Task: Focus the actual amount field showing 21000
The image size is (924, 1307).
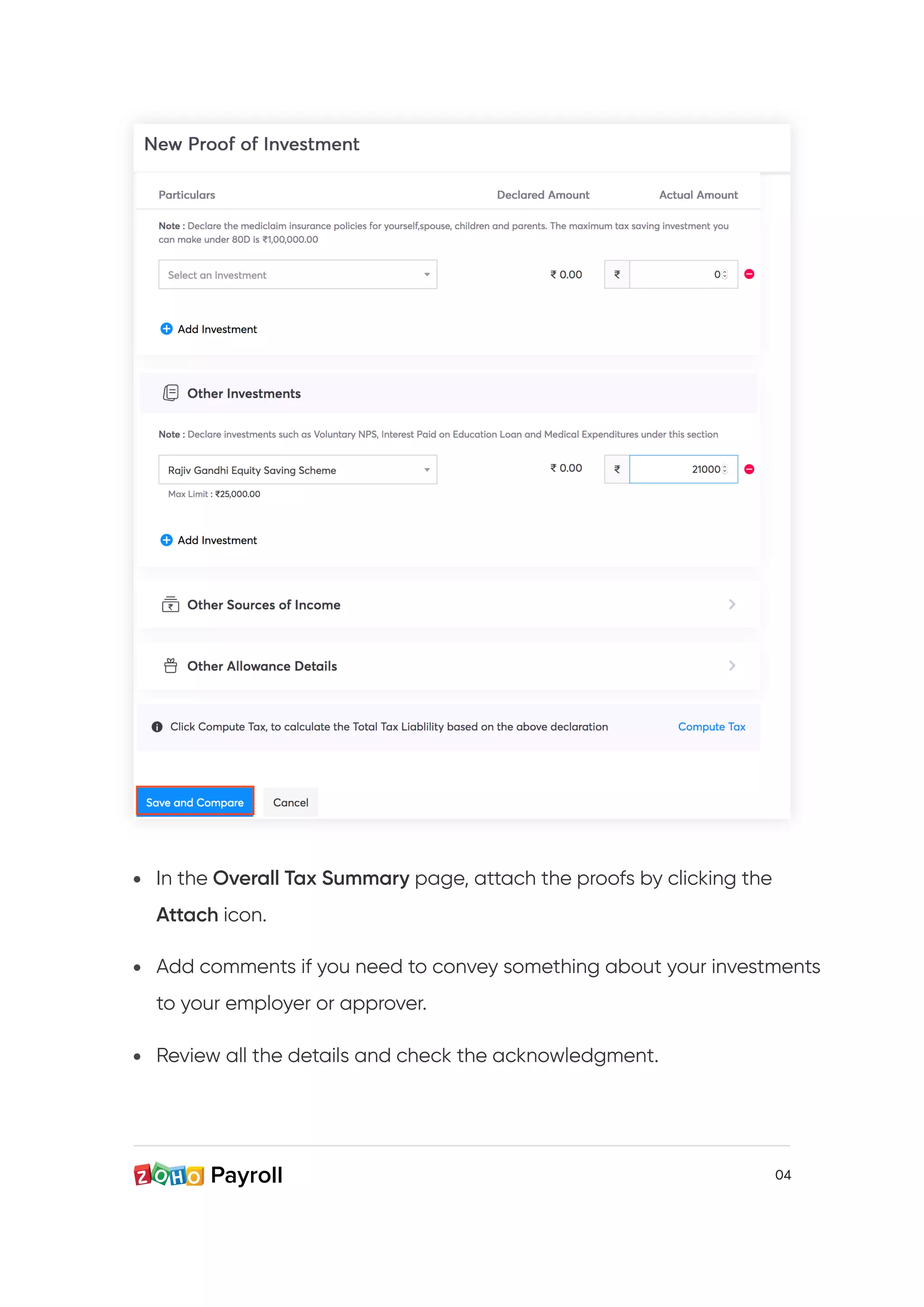Action: pyautogui.click(x=684, y=469)
